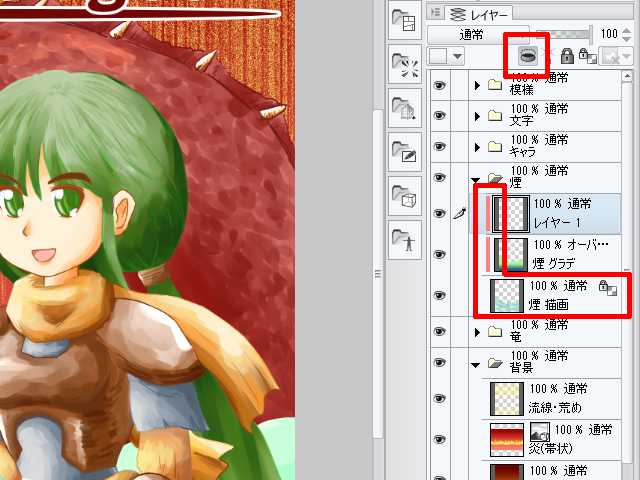Open the image material folder with pencil icon
The height and width of the screenshot is (480, 640).
pos(404,152)
